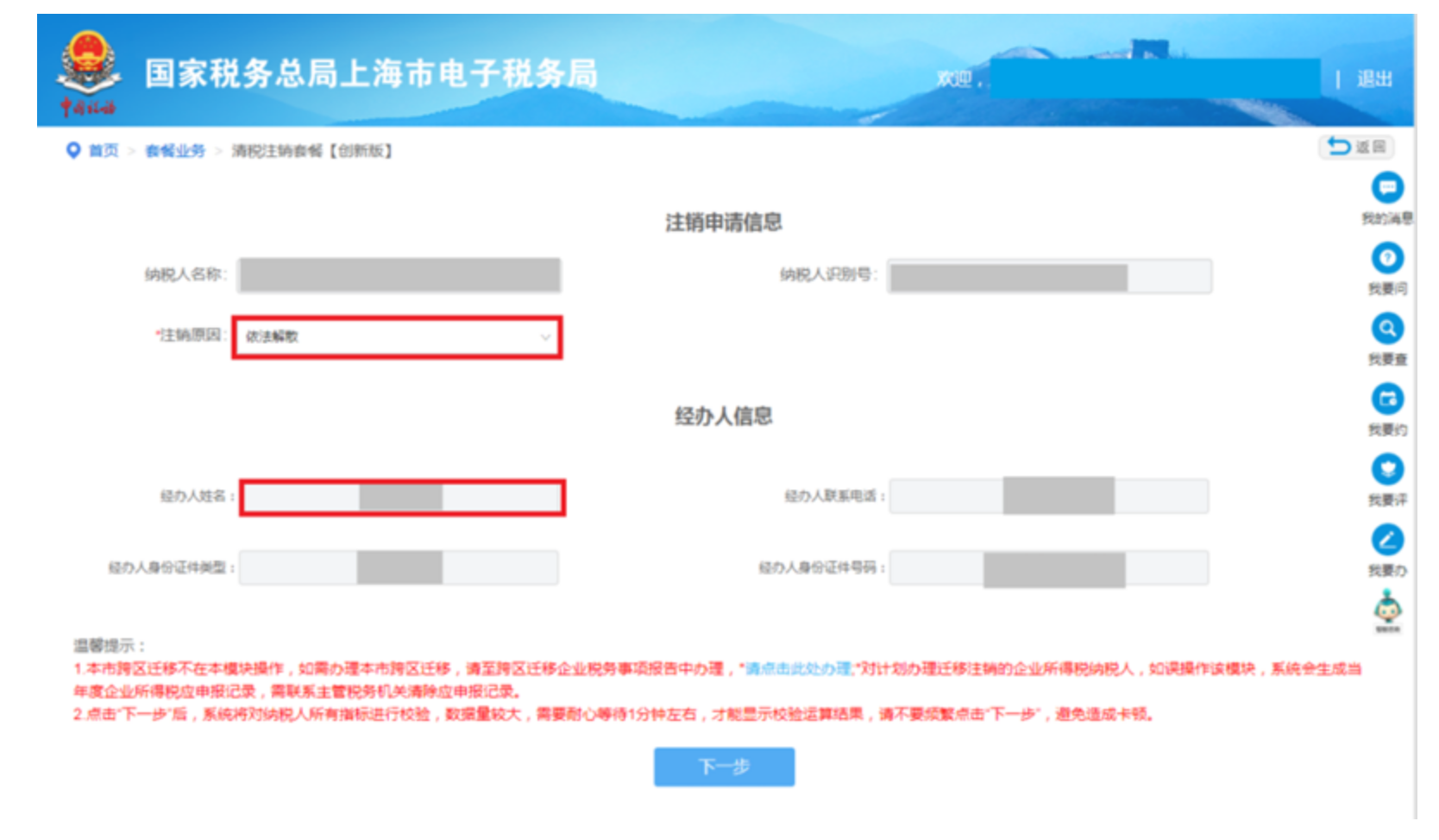This screenshot has height=840, width=1439.
Task: Click the 纳税人名称 field
Action: 400,275
